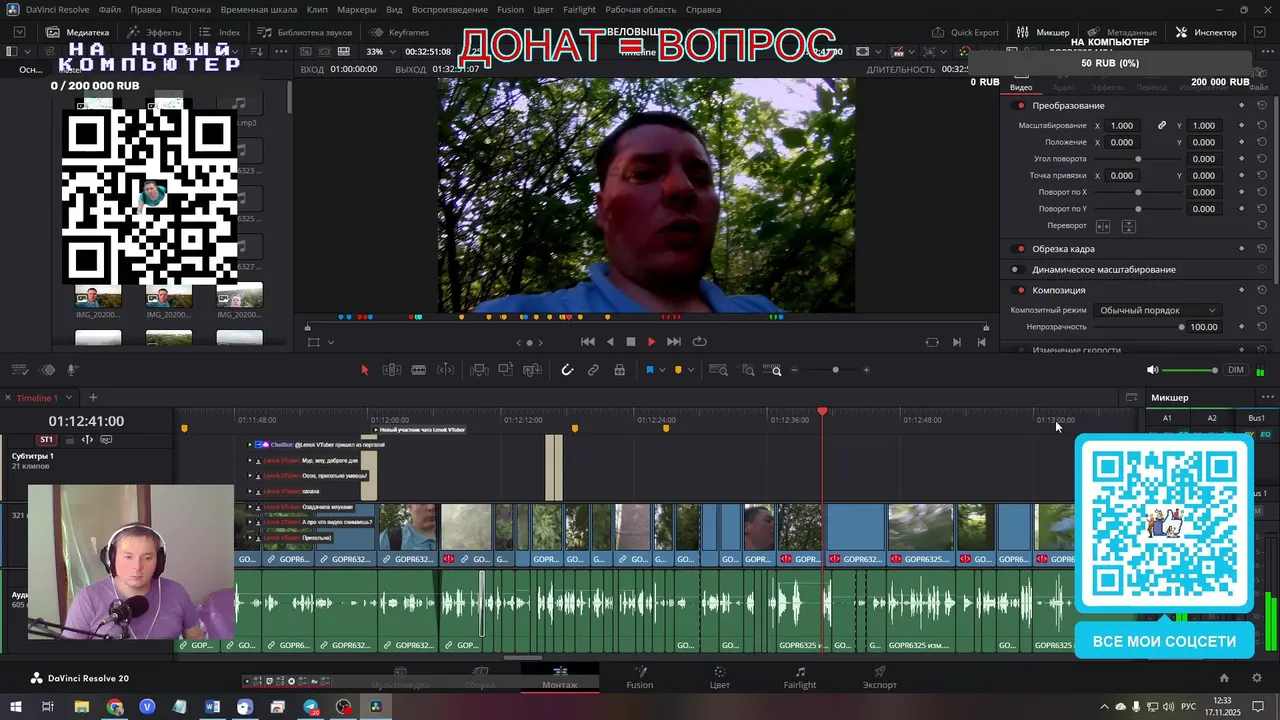Toggle position lock icon

click(x=620, y=370)
